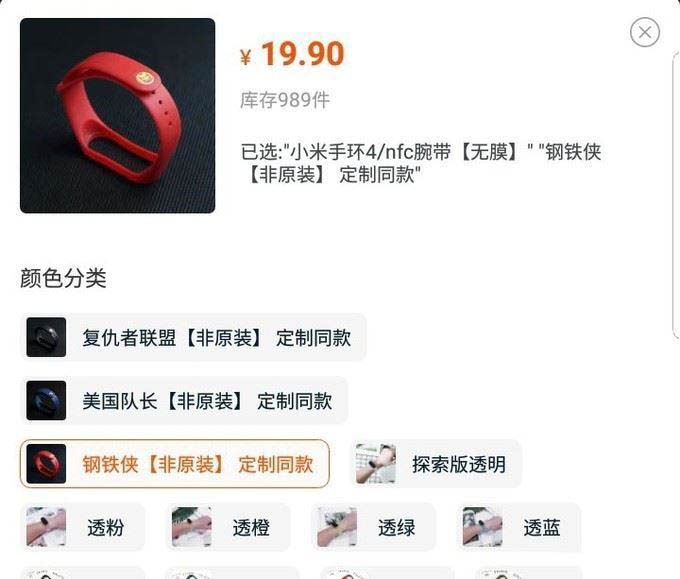This screenshot has height=579, width=680.
Task: Click the 透绿 wrist photo thumbnail
Action: point(337,527)
